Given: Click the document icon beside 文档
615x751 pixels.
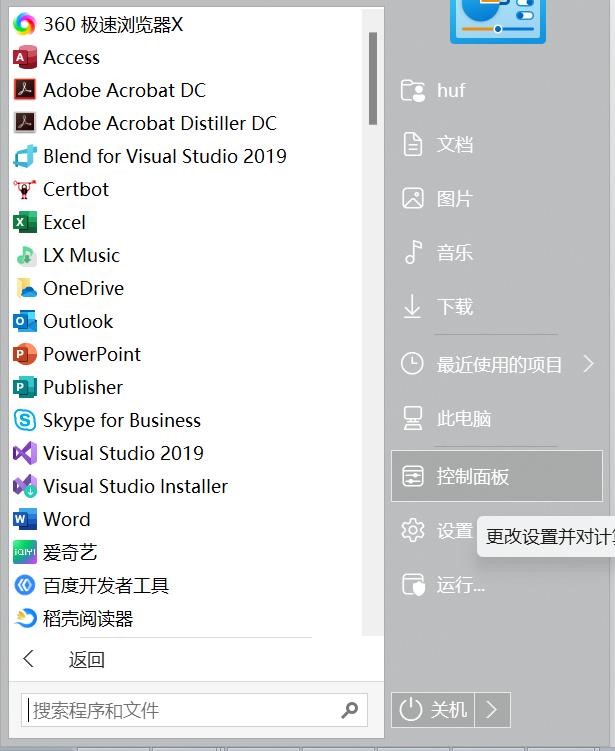Looking at the screenshot, I should 412,144.
